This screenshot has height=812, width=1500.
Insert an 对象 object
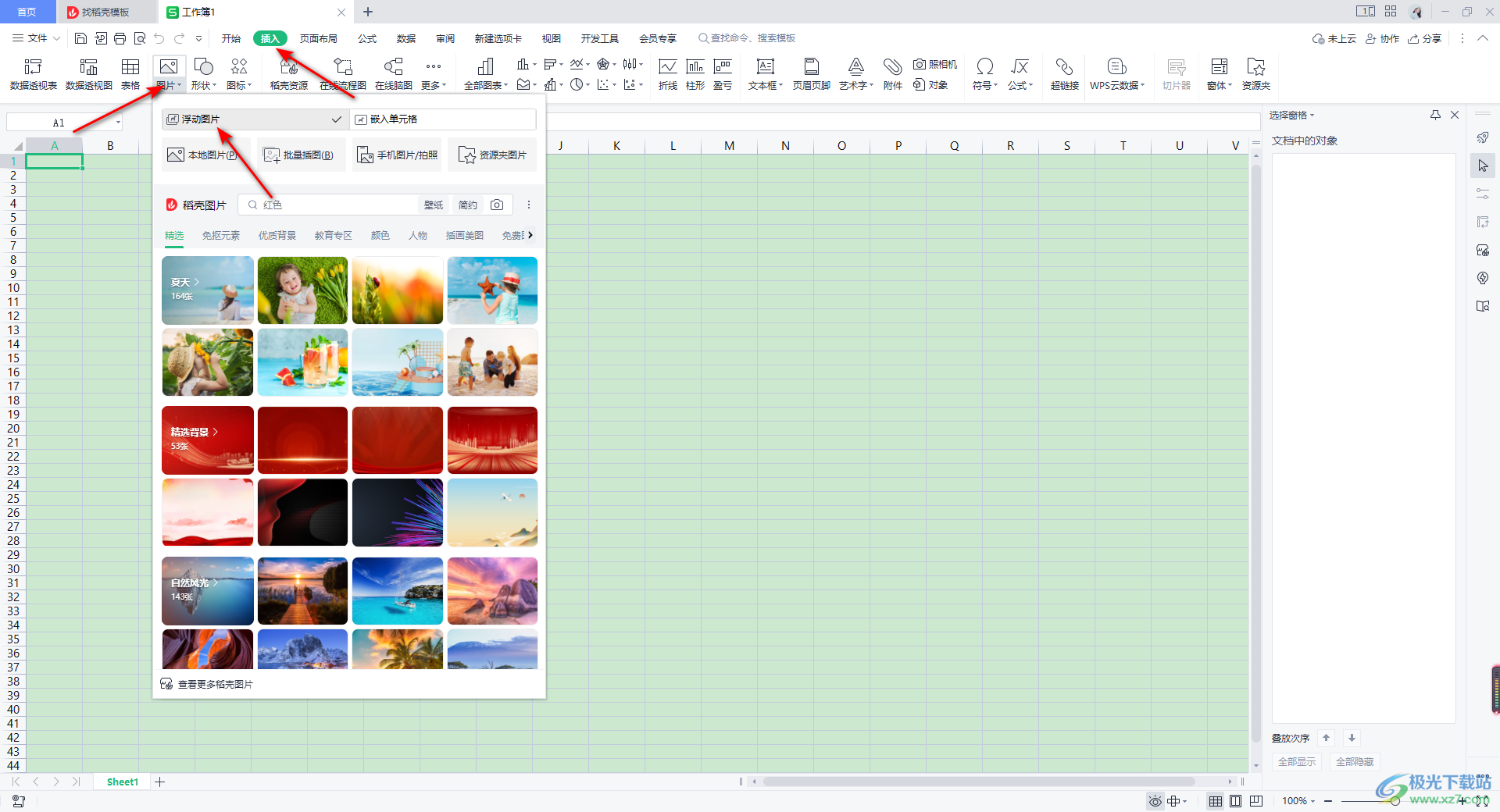point(930,84)
